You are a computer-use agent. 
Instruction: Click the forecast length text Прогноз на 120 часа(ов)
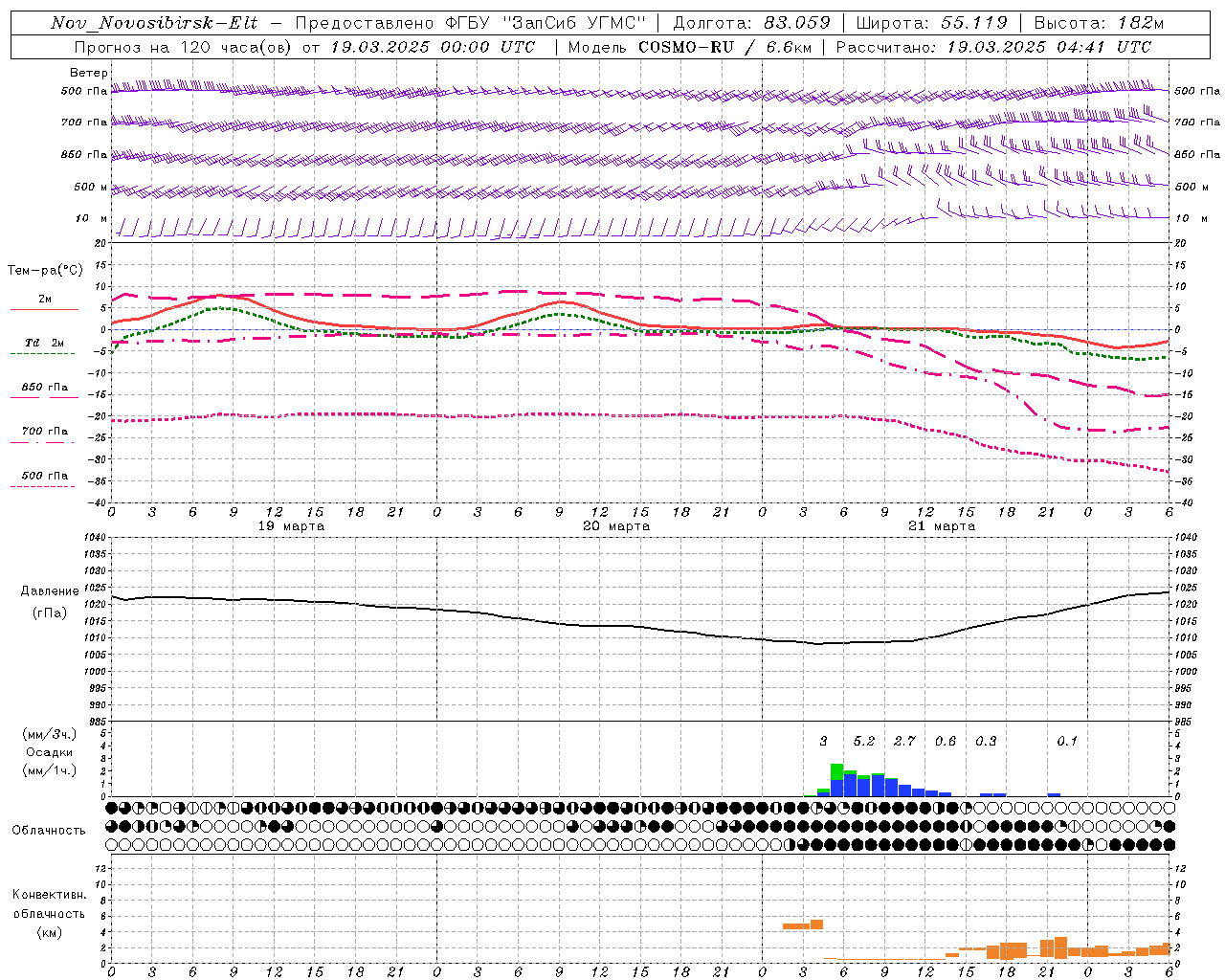tap(183, 47)
